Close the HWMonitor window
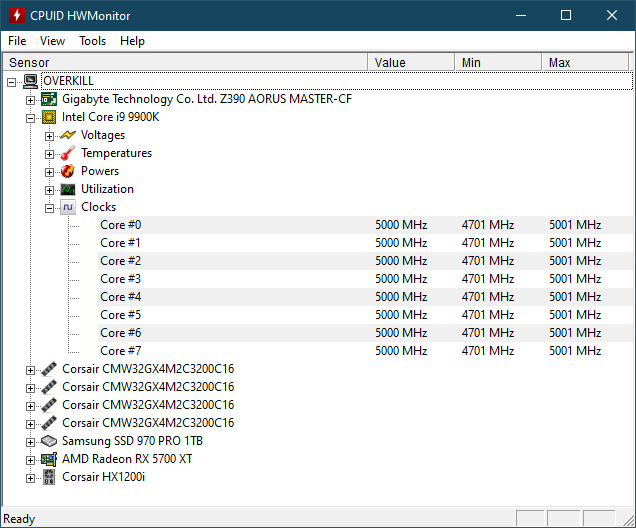The width and height of the screenshot is (636, 528). 612,15
